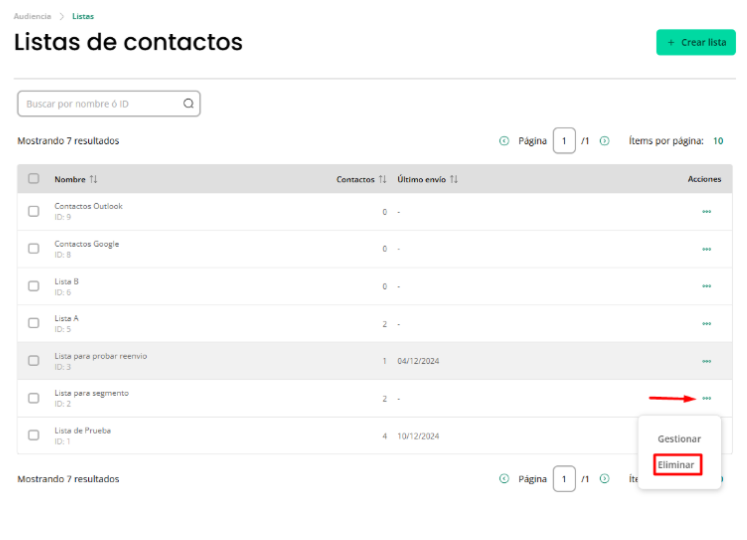Select Lista para segmento row checkbox
The image size is (747, 540).
33,398
